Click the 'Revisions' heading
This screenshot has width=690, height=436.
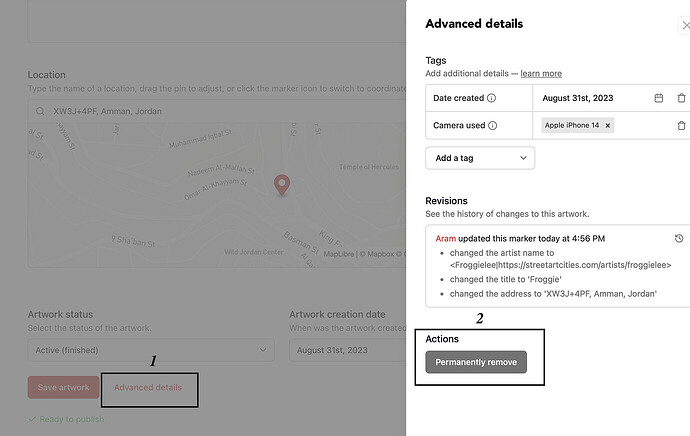[x=446, y=201]
